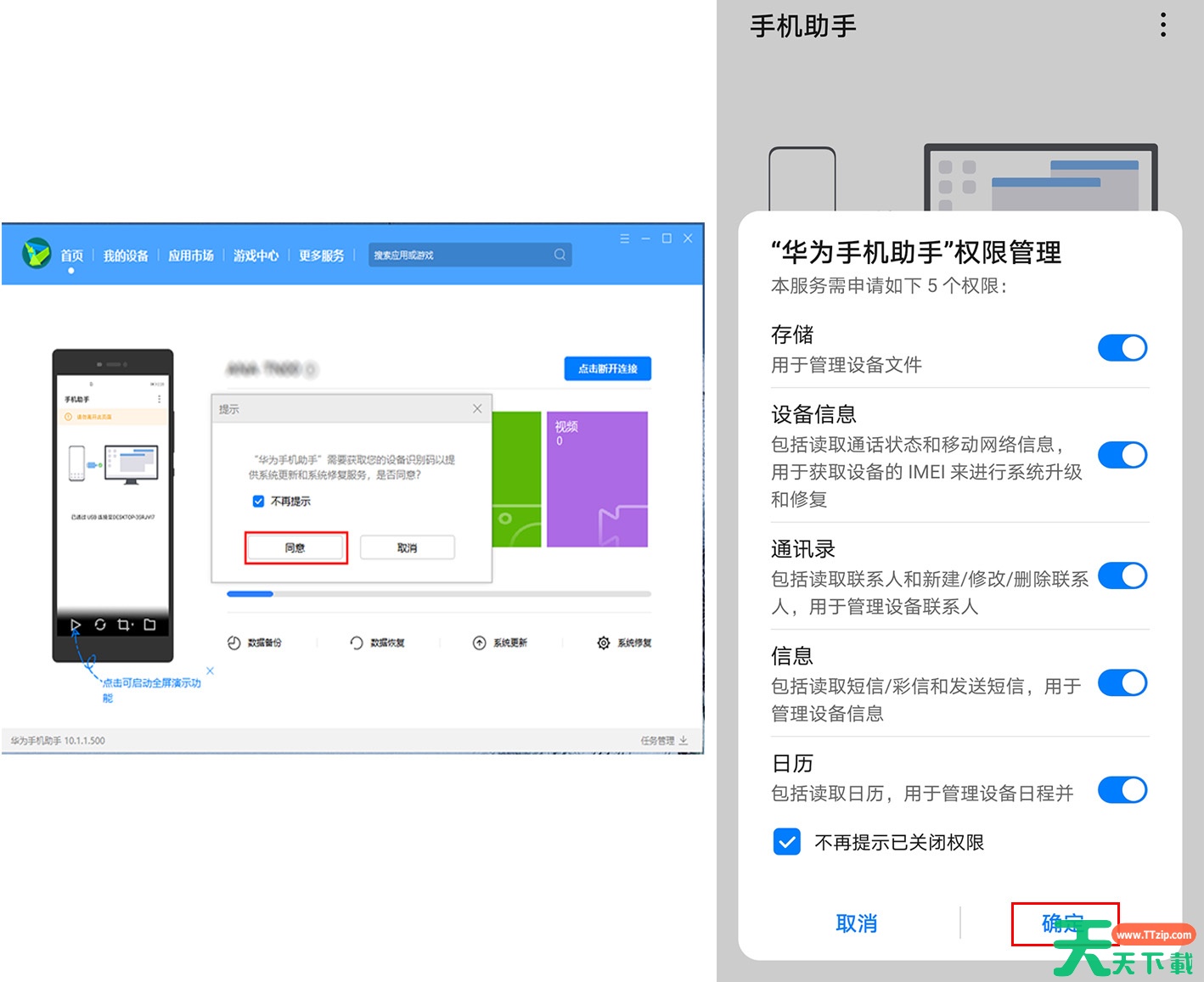Click the search magnifier icon
Image resolution: width=1204 pixels, height=982 pixels.
560,255
